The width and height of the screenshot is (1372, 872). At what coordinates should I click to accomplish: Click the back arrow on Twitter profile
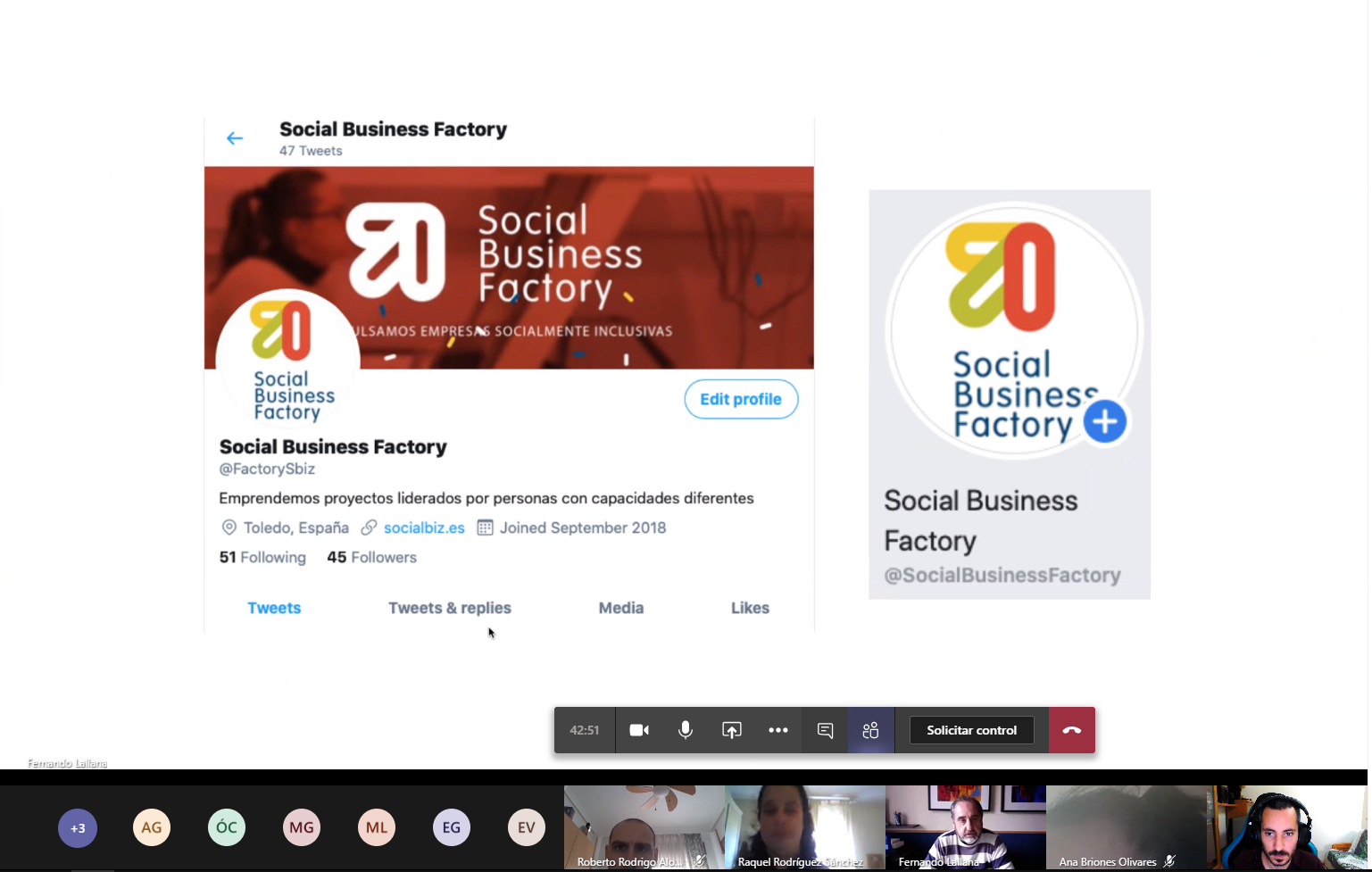click(235, 138)
